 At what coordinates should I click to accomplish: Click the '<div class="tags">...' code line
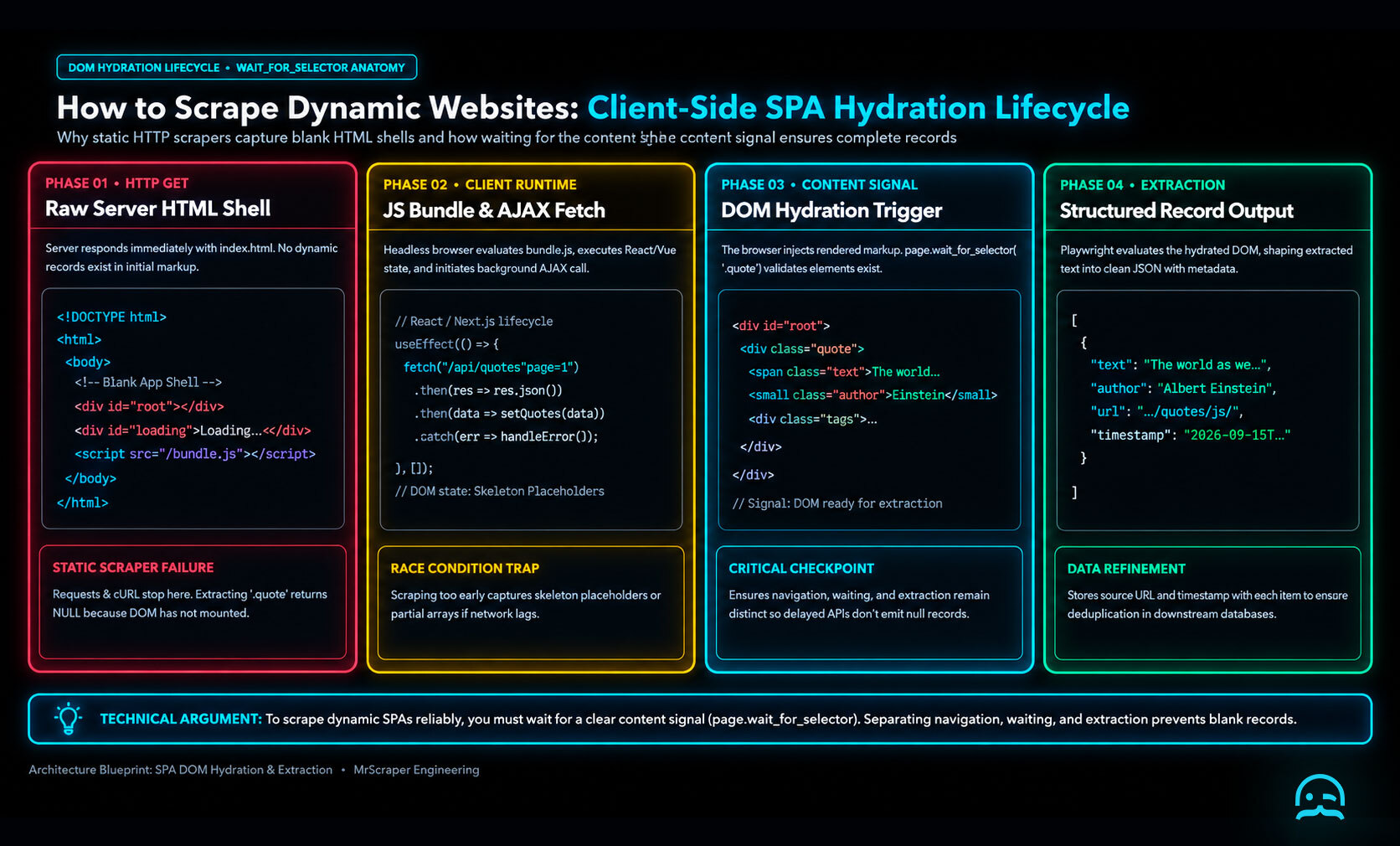pyautogui.click(x=812, y=419)
